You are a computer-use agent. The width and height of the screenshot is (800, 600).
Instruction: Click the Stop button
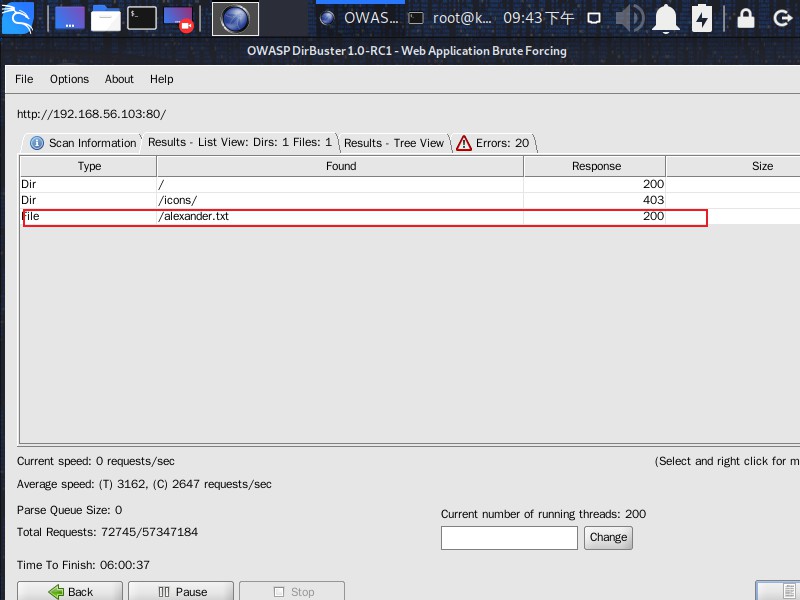pyautogui.click(x=292, y=591)
